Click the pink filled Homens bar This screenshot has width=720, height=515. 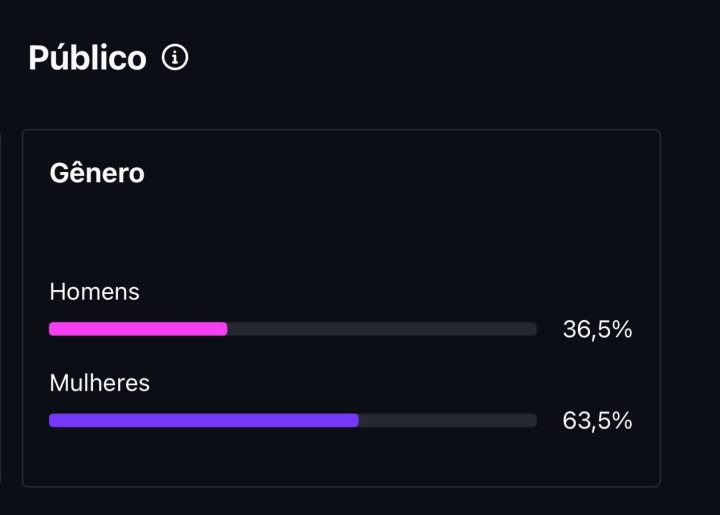point(138,329)
